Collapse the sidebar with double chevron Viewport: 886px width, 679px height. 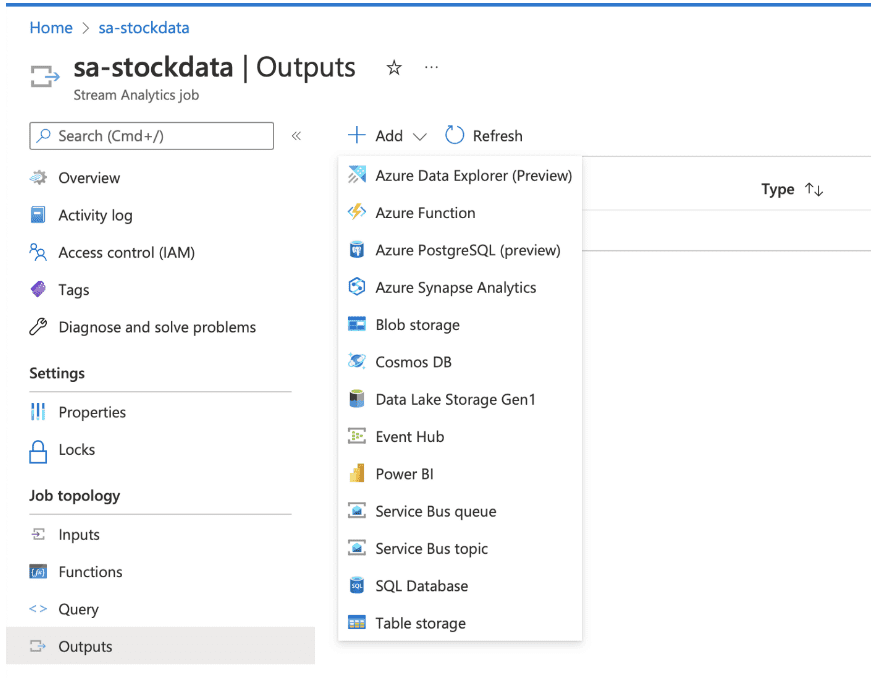pyautogui.click(x=296, y=136)
